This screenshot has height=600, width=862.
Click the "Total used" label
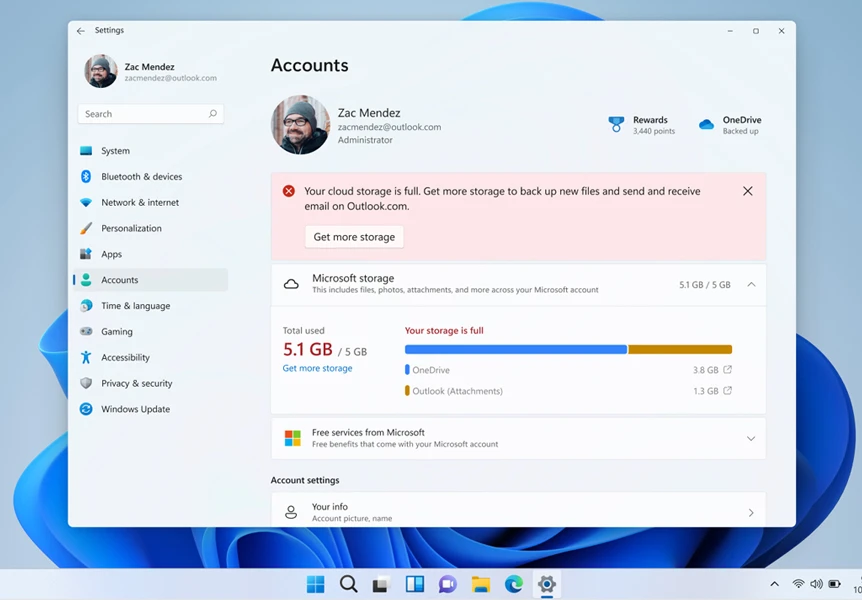tap(303, 331)
